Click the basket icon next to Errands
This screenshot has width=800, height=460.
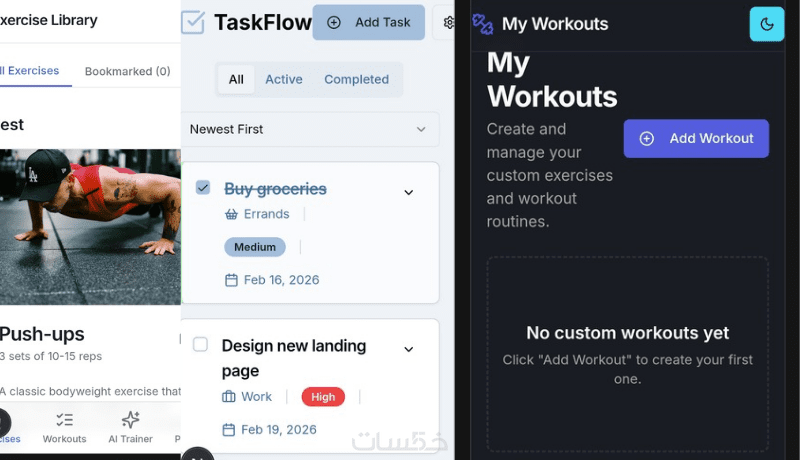point(231,214)
